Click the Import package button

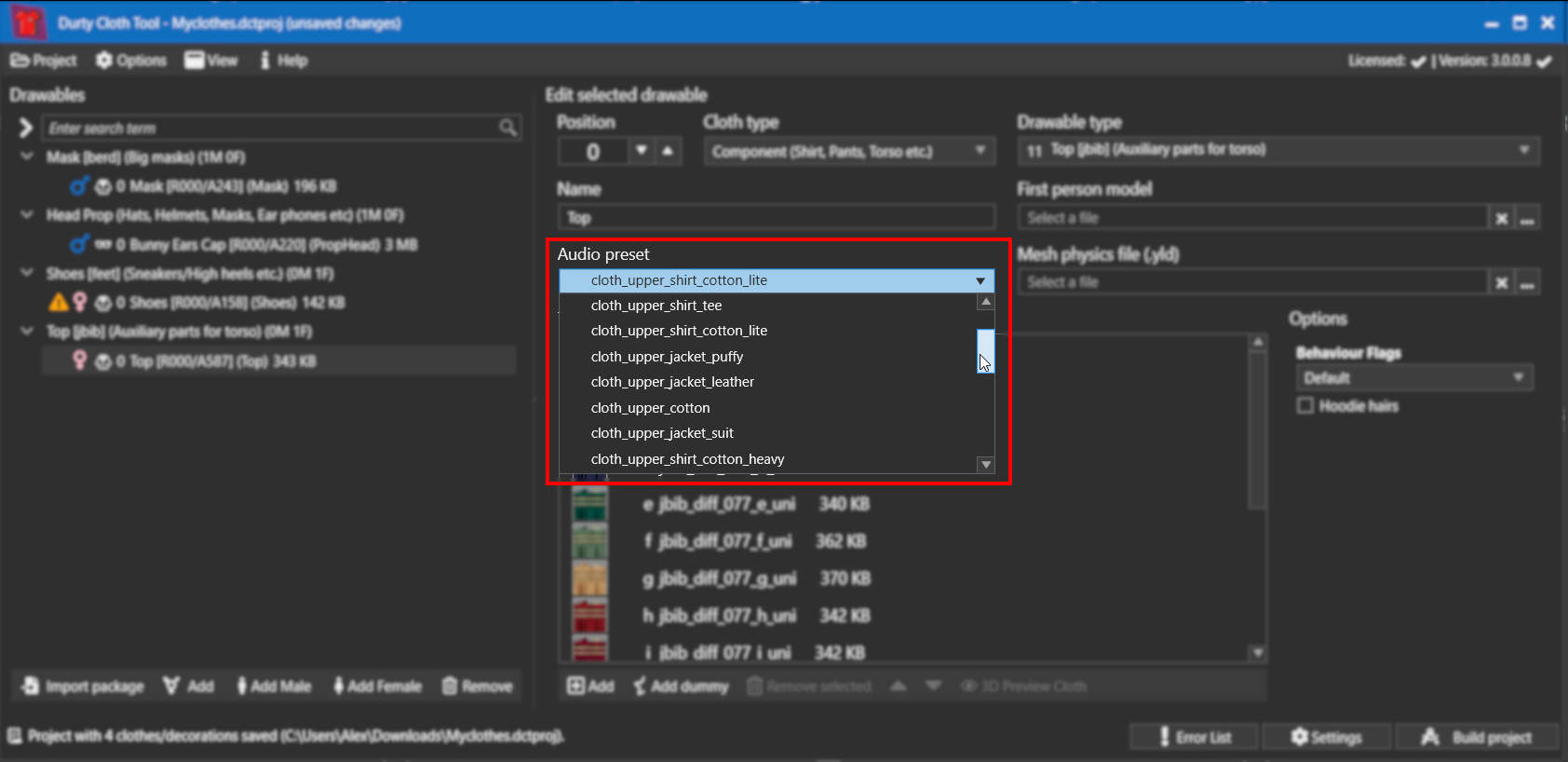[83, 687]
